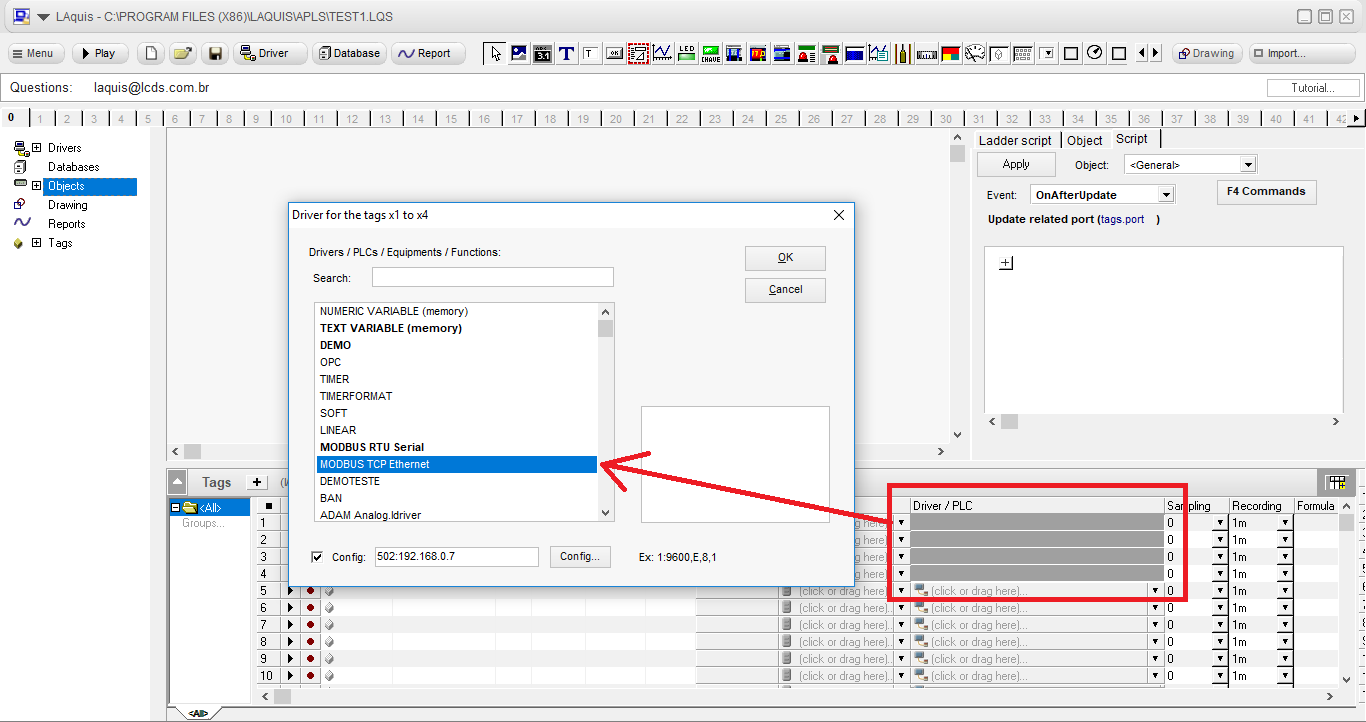This screenshot has height=722, width=1366.
Task: Open title bar dropdown arrow menu
Action: pos(43,17)
